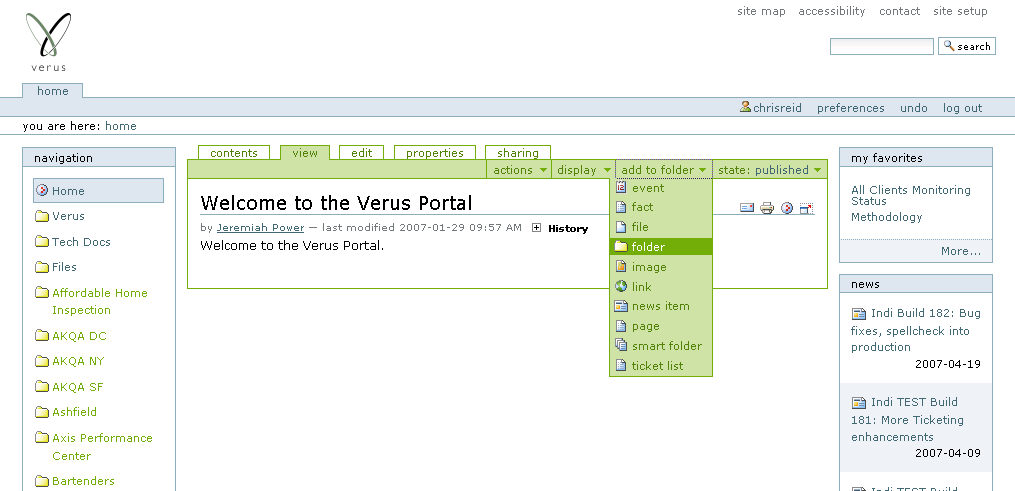
Task: Click the toggle full screen icon
Action: (806, 208)
